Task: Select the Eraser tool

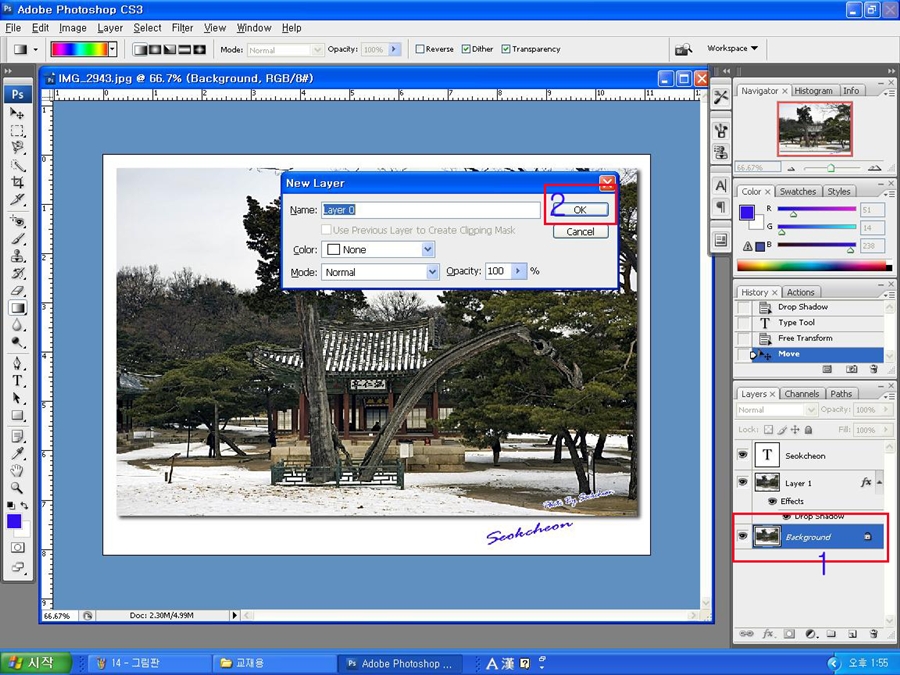Action: point(17,290)
